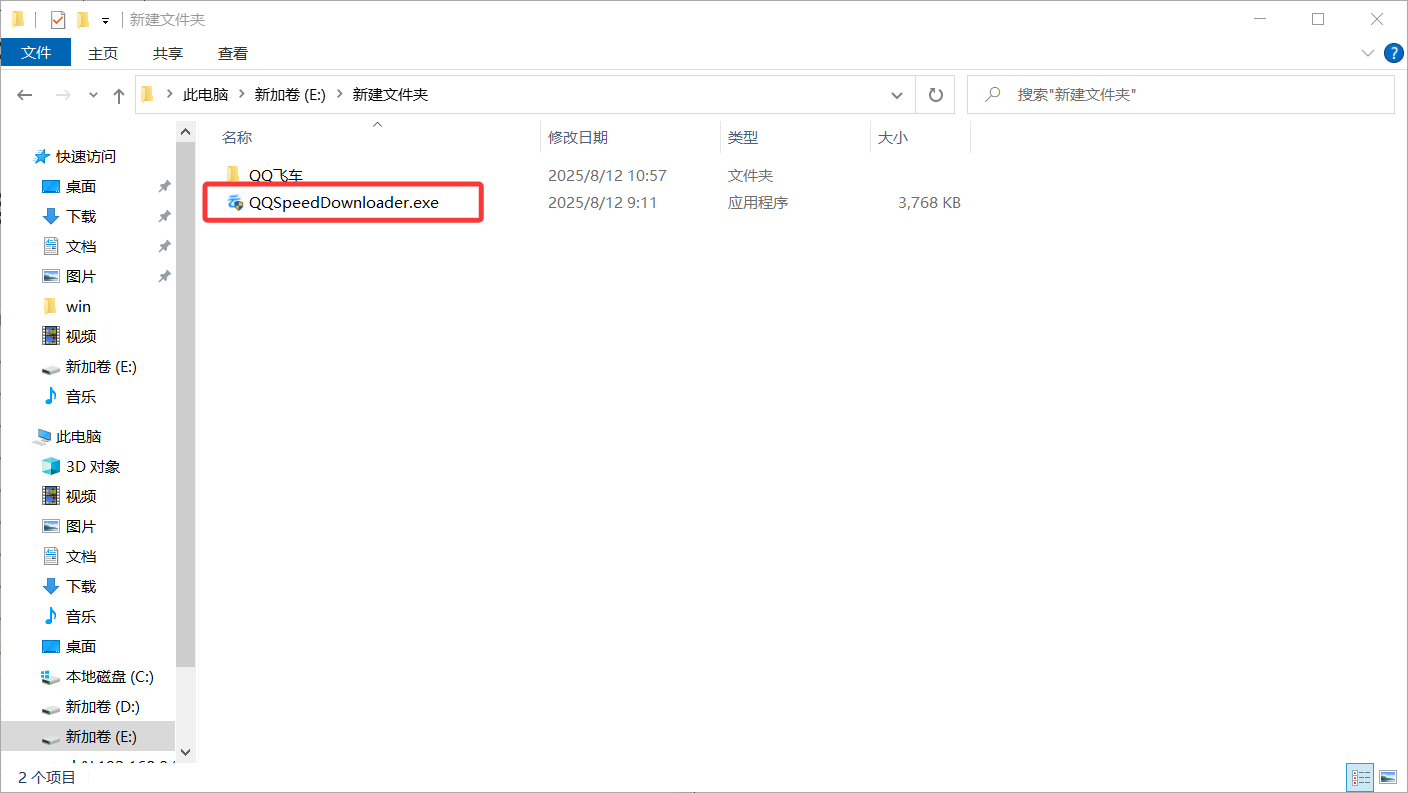Open the chevron after 新加卷 (E:) in address bar

tap(340, 94)
